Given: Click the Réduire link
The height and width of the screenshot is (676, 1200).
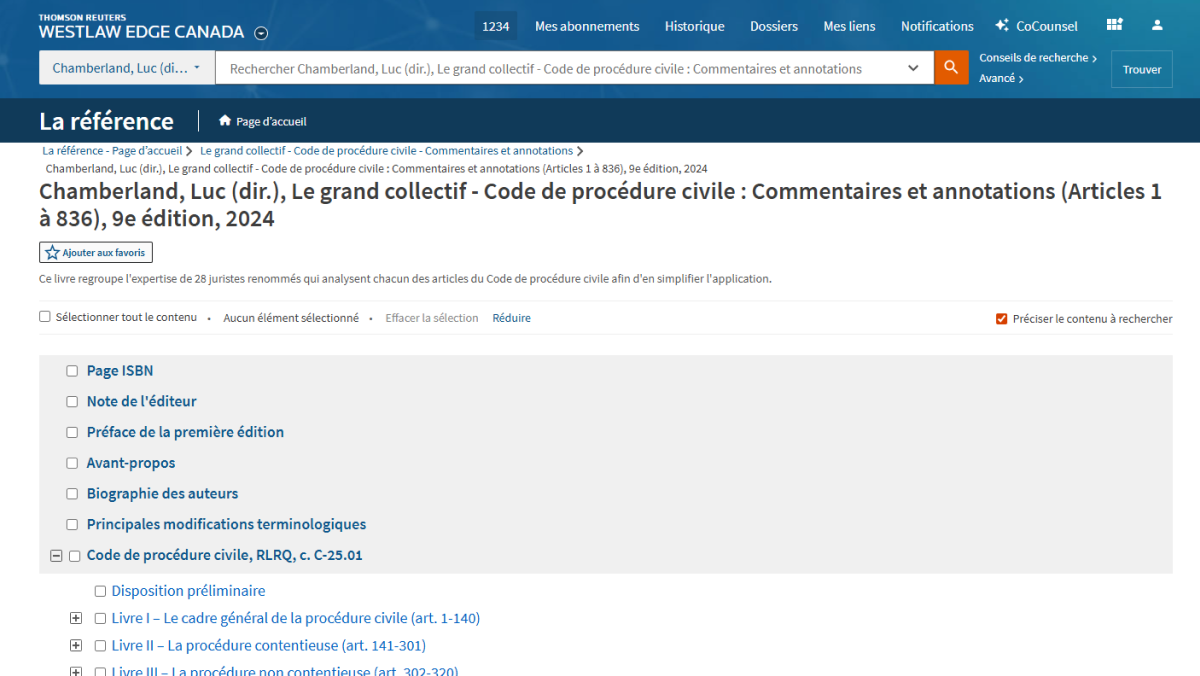Looking at the screenshot, I should click(x=511, y=318).
